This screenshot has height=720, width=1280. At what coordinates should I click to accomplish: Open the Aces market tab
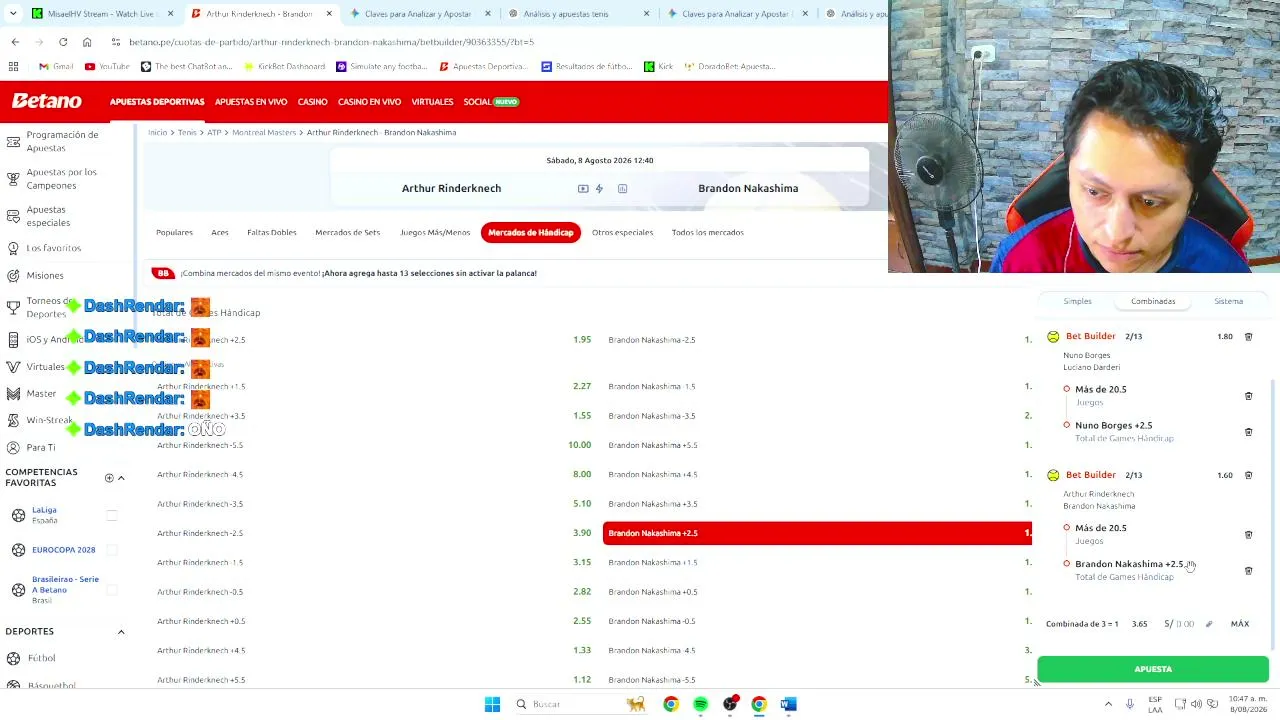click(220, 232)
